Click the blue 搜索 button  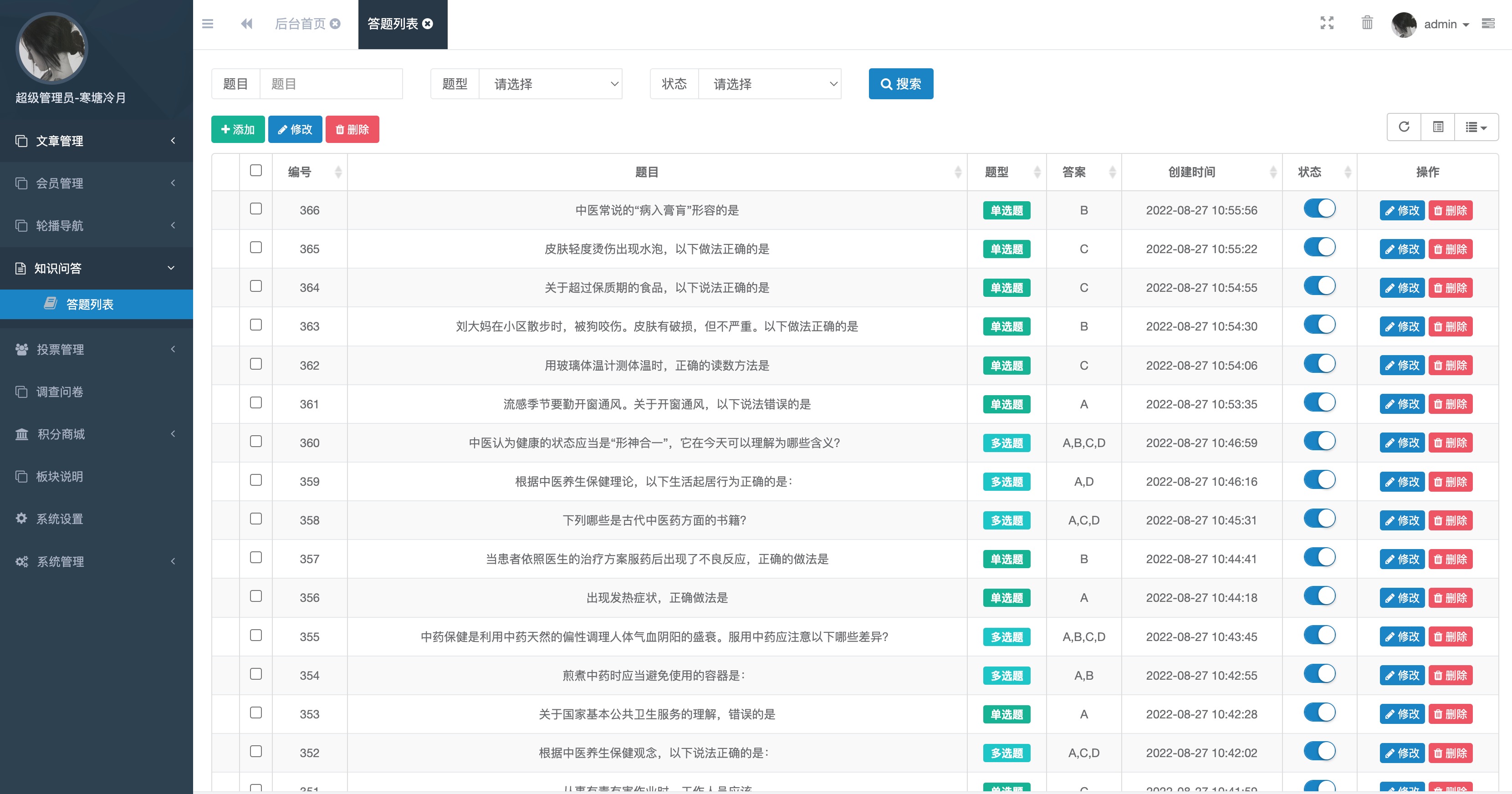click(901, 84)
